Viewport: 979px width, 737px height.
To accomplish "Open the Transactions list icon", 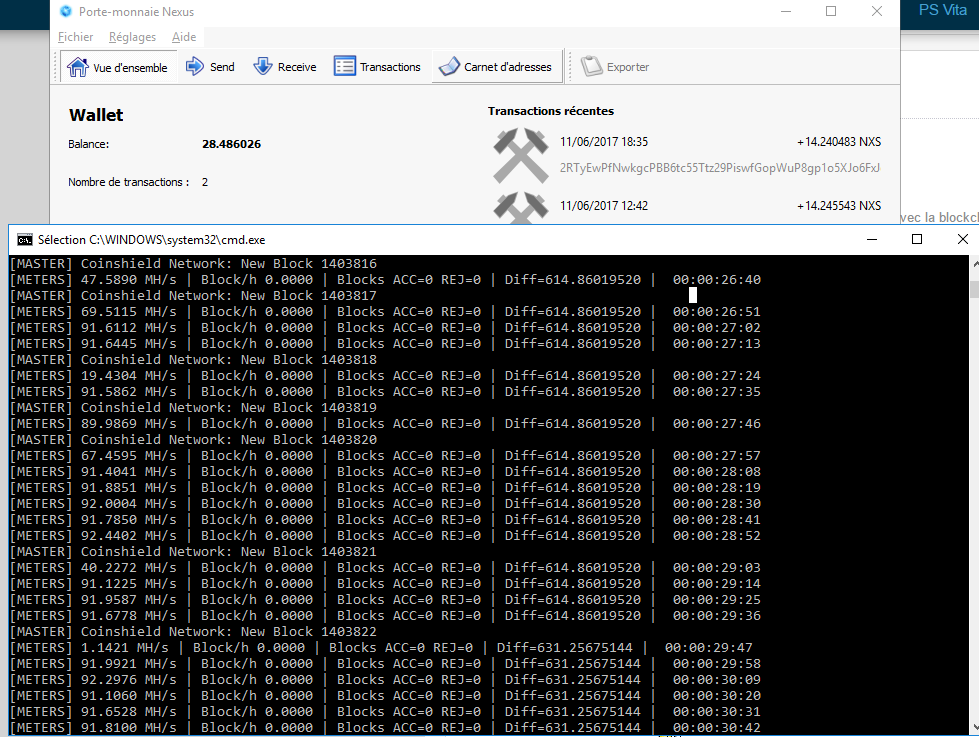I will (x=345, y=67).
